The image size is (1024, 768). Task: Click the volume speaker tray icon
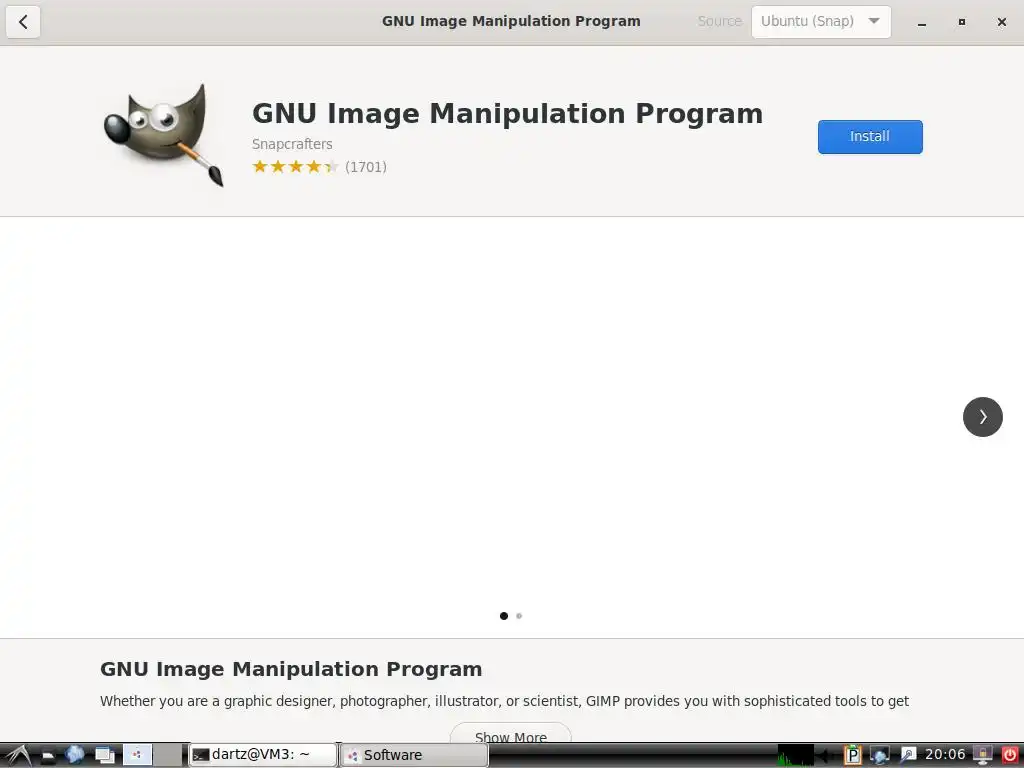coord(825,756)
